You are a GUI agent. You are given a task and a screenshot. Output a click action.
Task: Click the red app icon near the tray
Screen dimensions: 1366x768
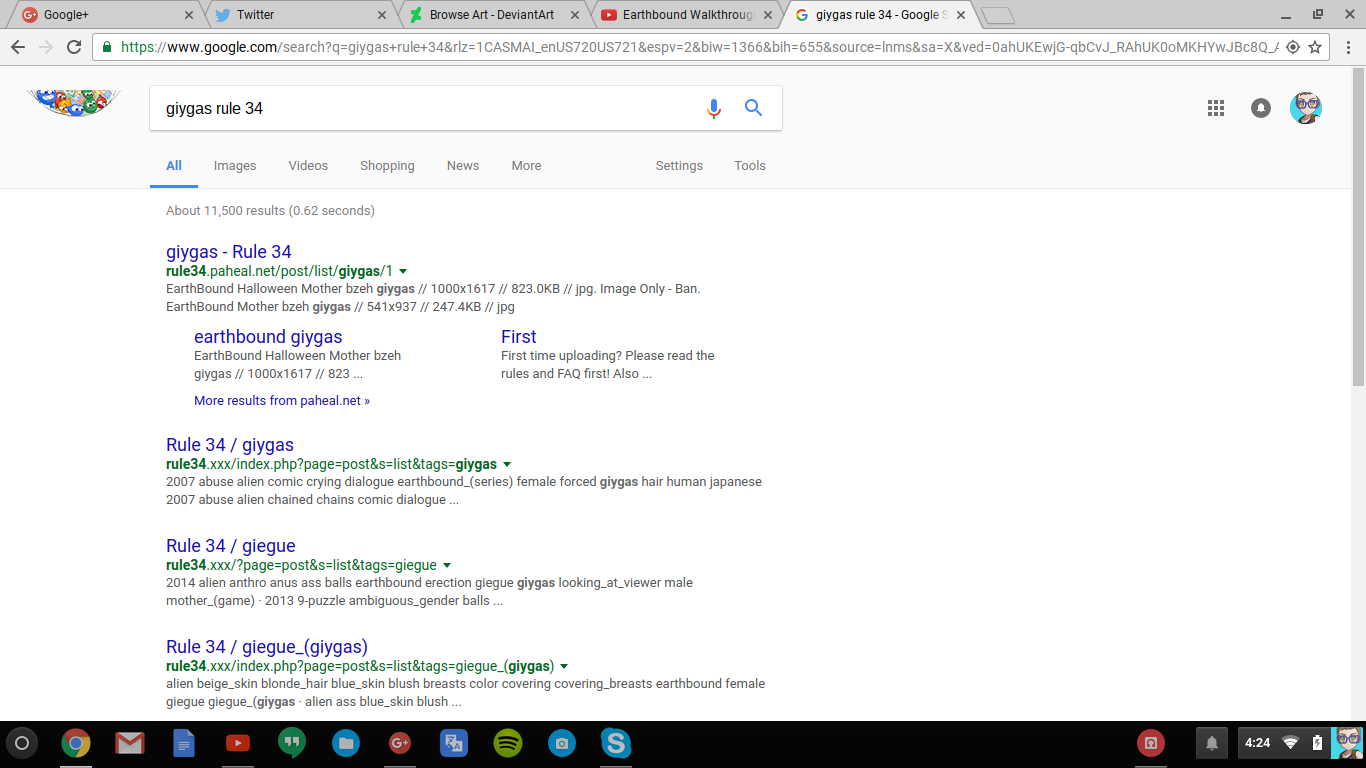click(1151, 743)
